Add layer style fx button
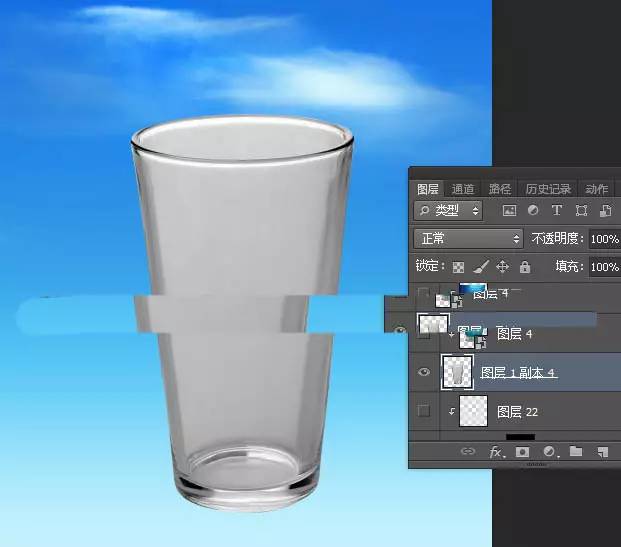The width and height of the screenshot is (621, 547). (495, 452)
